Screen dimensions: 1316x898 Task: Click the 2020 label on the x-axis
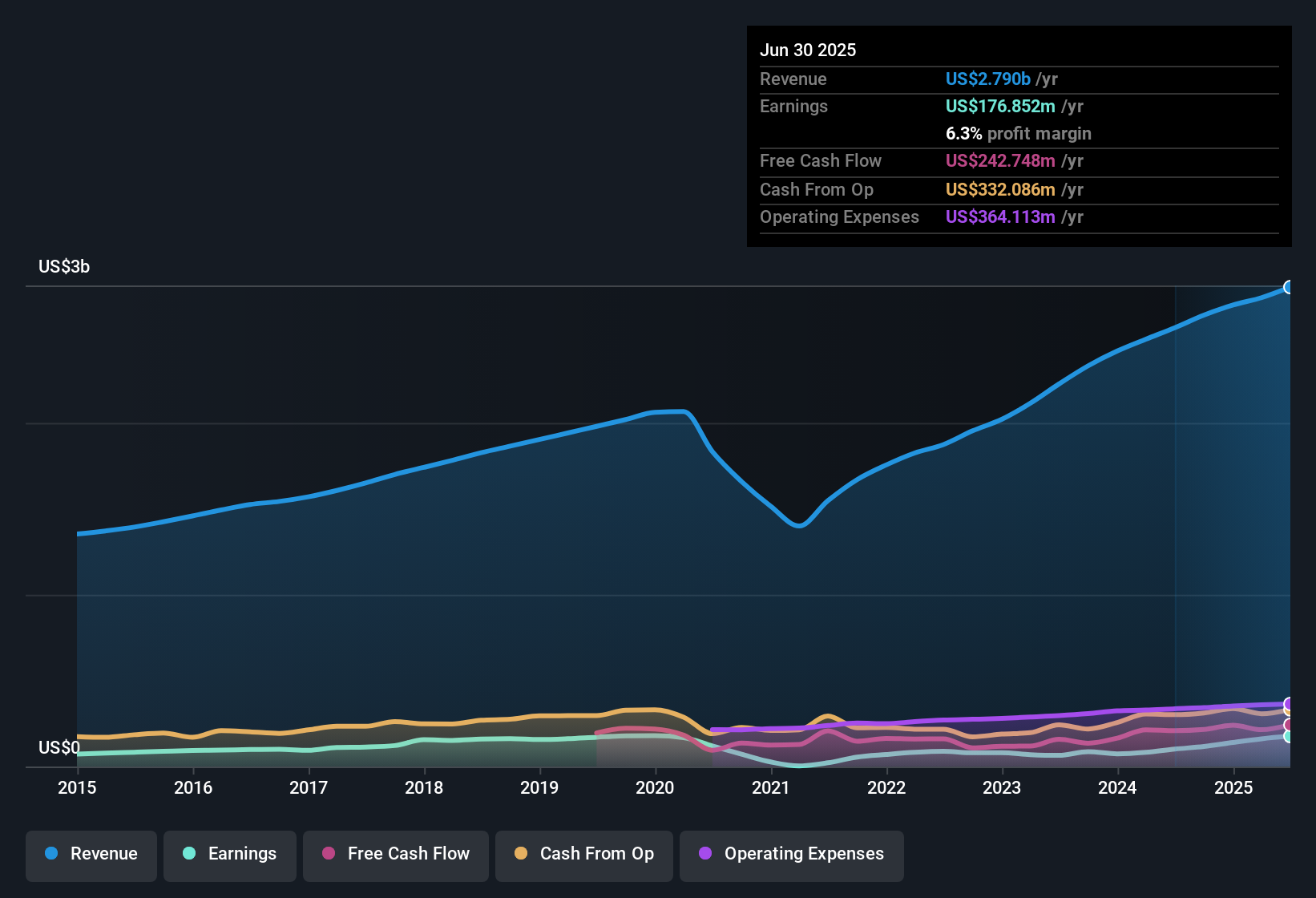(655, 787)
